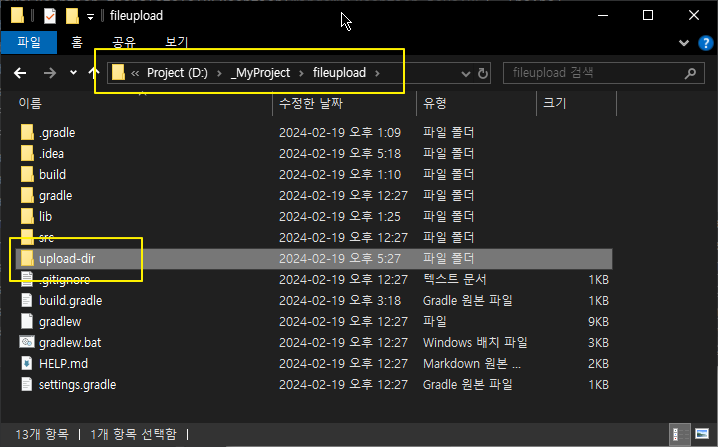Click the build folder name
Viewport: 718px width, 447px height.
53,175
